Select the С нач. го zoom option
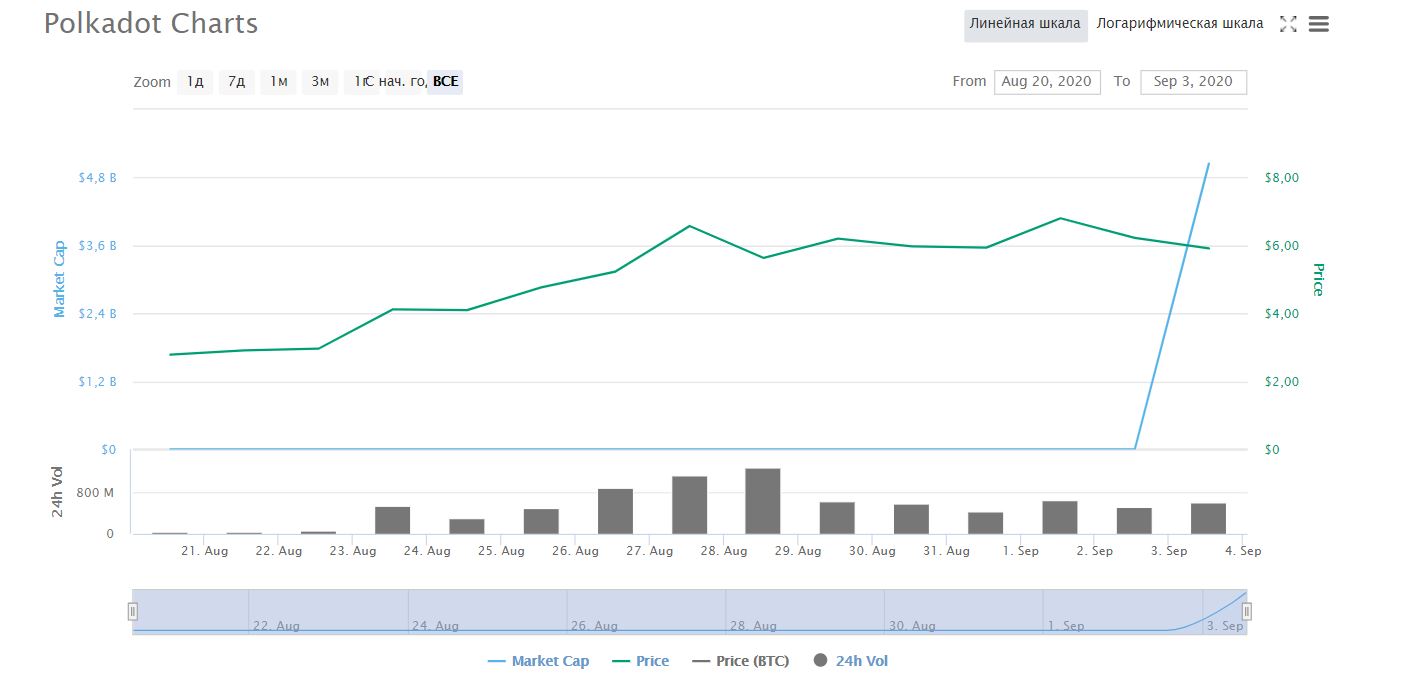The width and height of the screenshot is (1401, 677). 394,82
